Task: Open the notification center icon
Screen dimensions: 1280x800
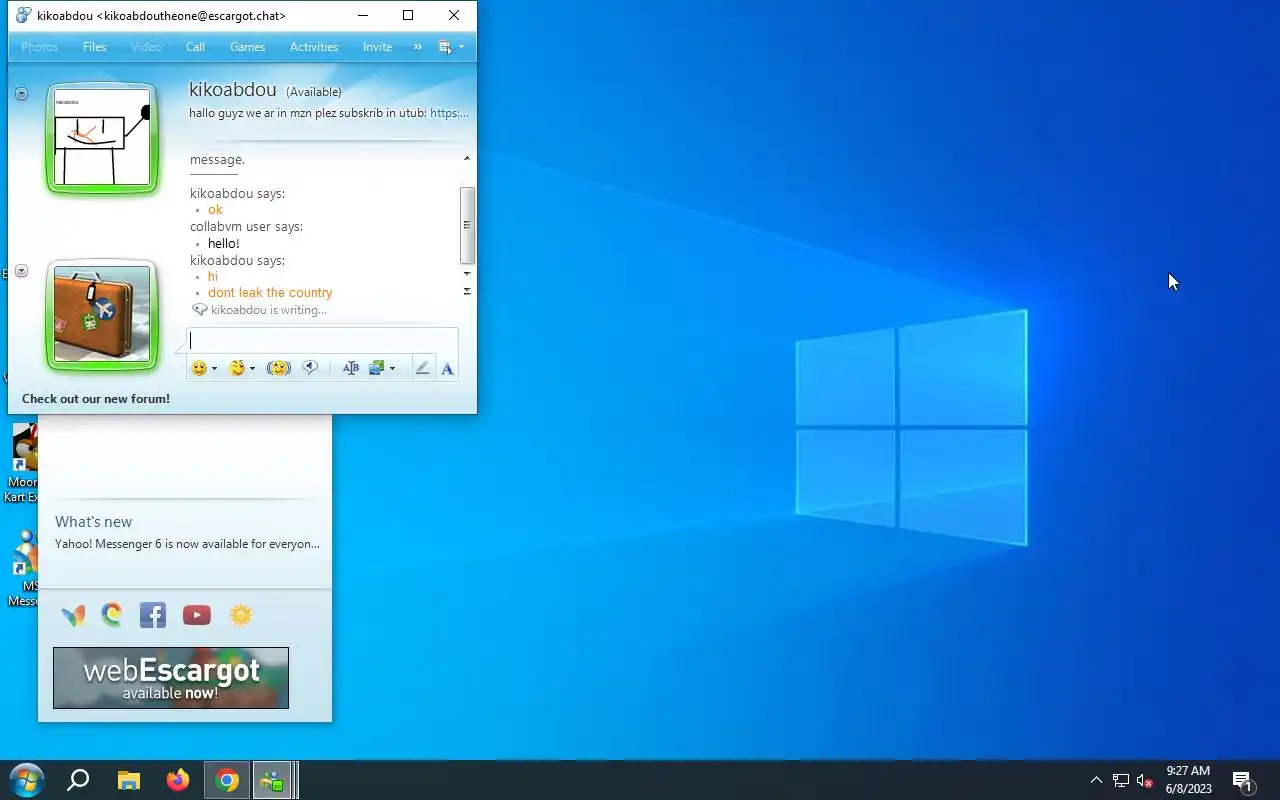Action: (x=1243, y=781)
